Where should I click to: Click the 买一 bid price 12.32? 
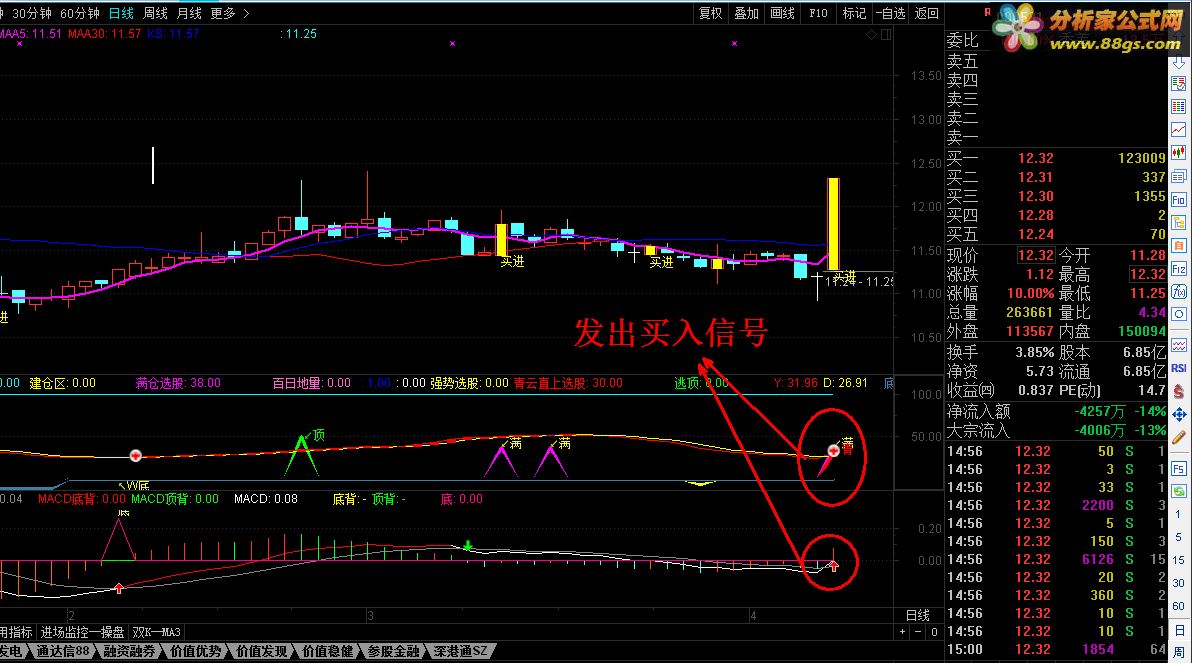point(1035,158)
